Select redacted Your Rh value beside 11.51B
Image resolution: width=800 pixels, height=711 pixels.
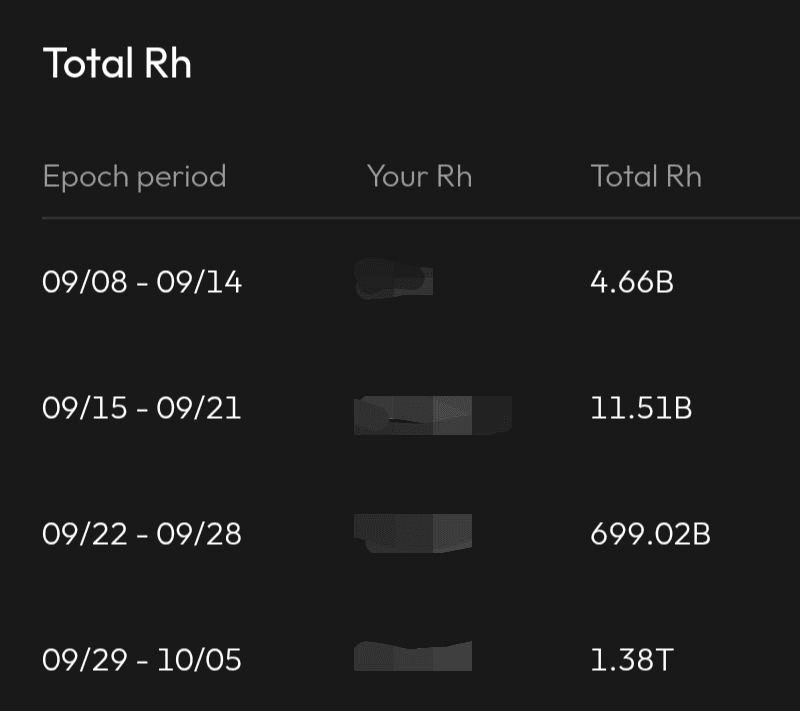click(432, 414)
